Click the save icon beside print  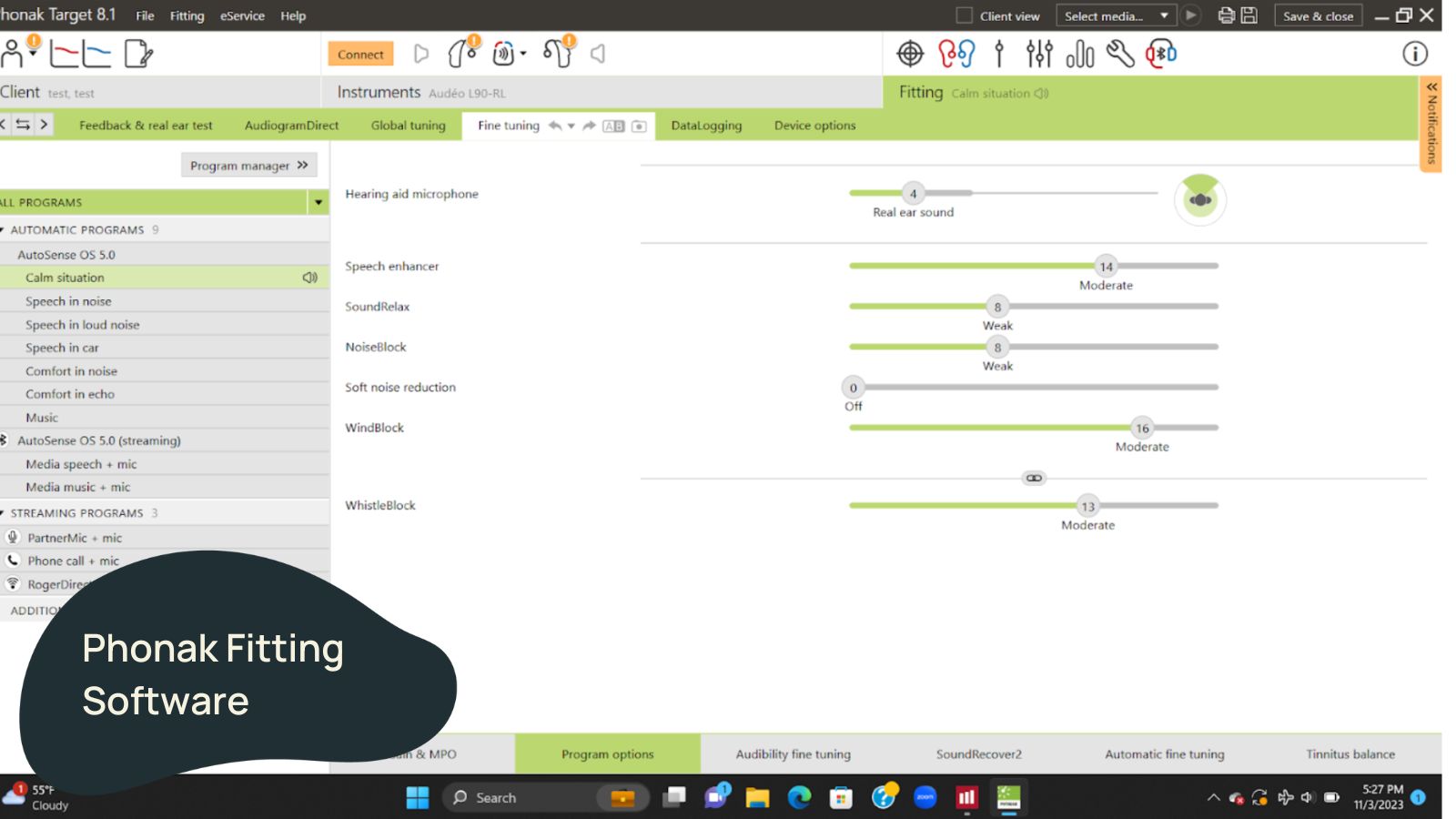coord(1248,15)
